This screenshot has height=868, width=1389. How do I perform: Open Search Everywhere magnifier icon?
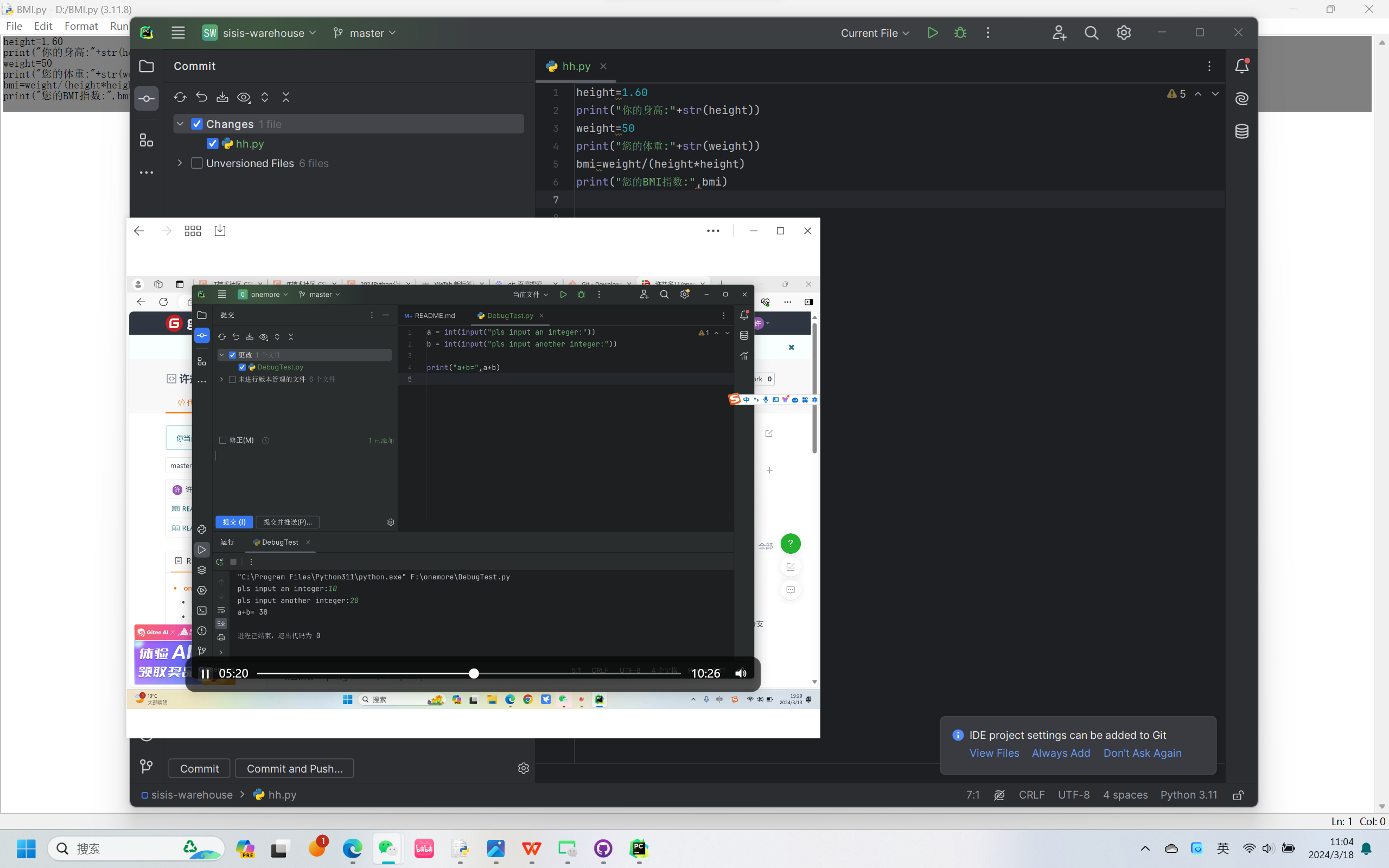pos(1091,33)
